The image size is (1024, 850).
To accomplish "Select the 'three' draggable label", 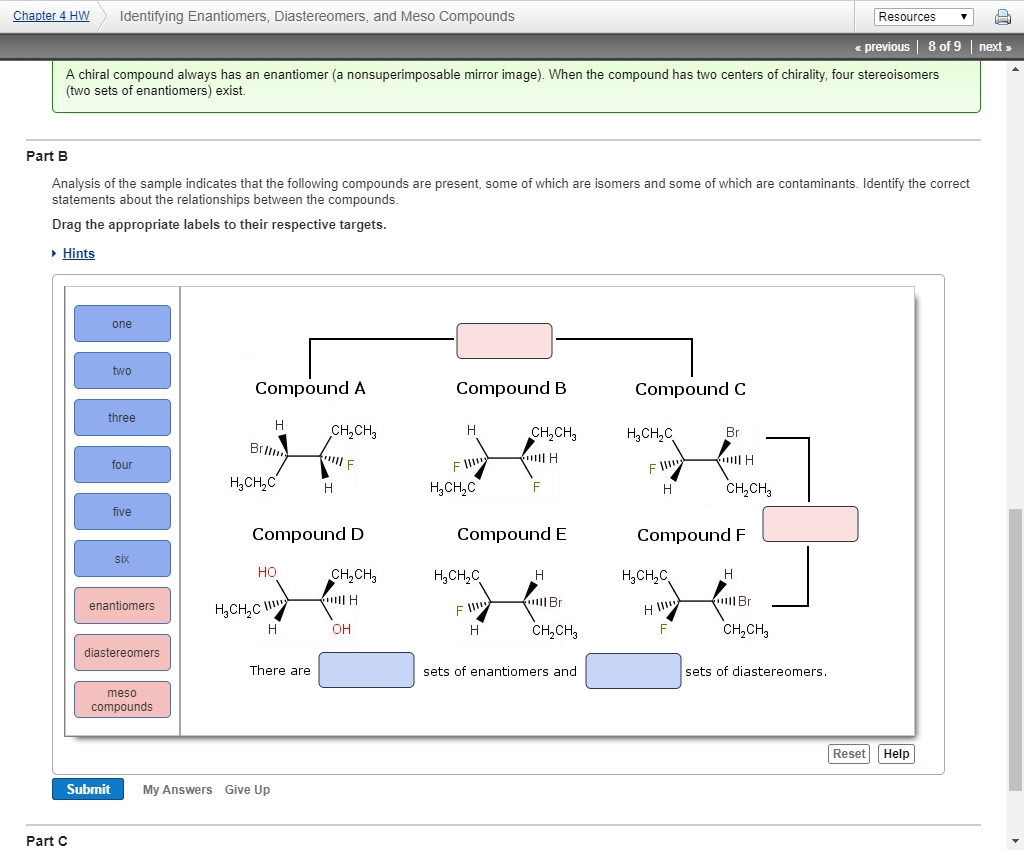I will coord(122,417).
